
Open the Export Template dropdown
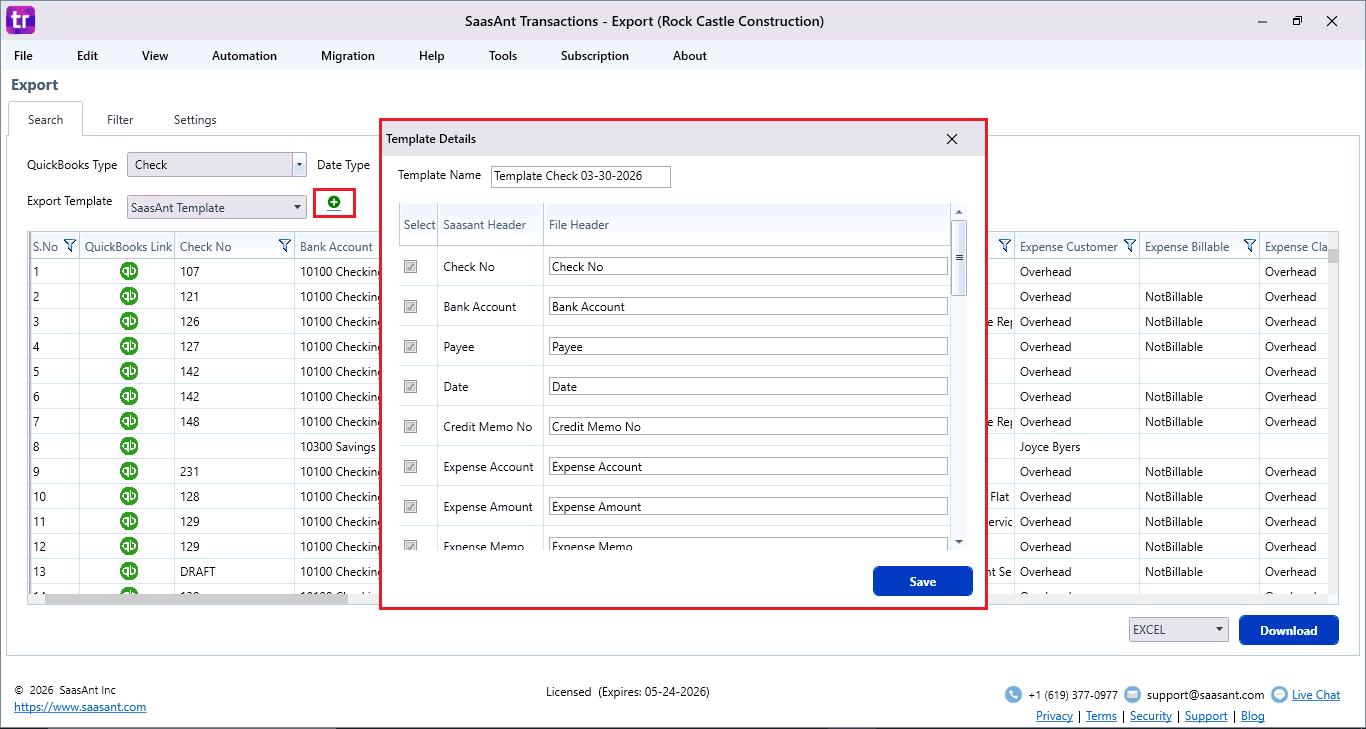point(298,208)
